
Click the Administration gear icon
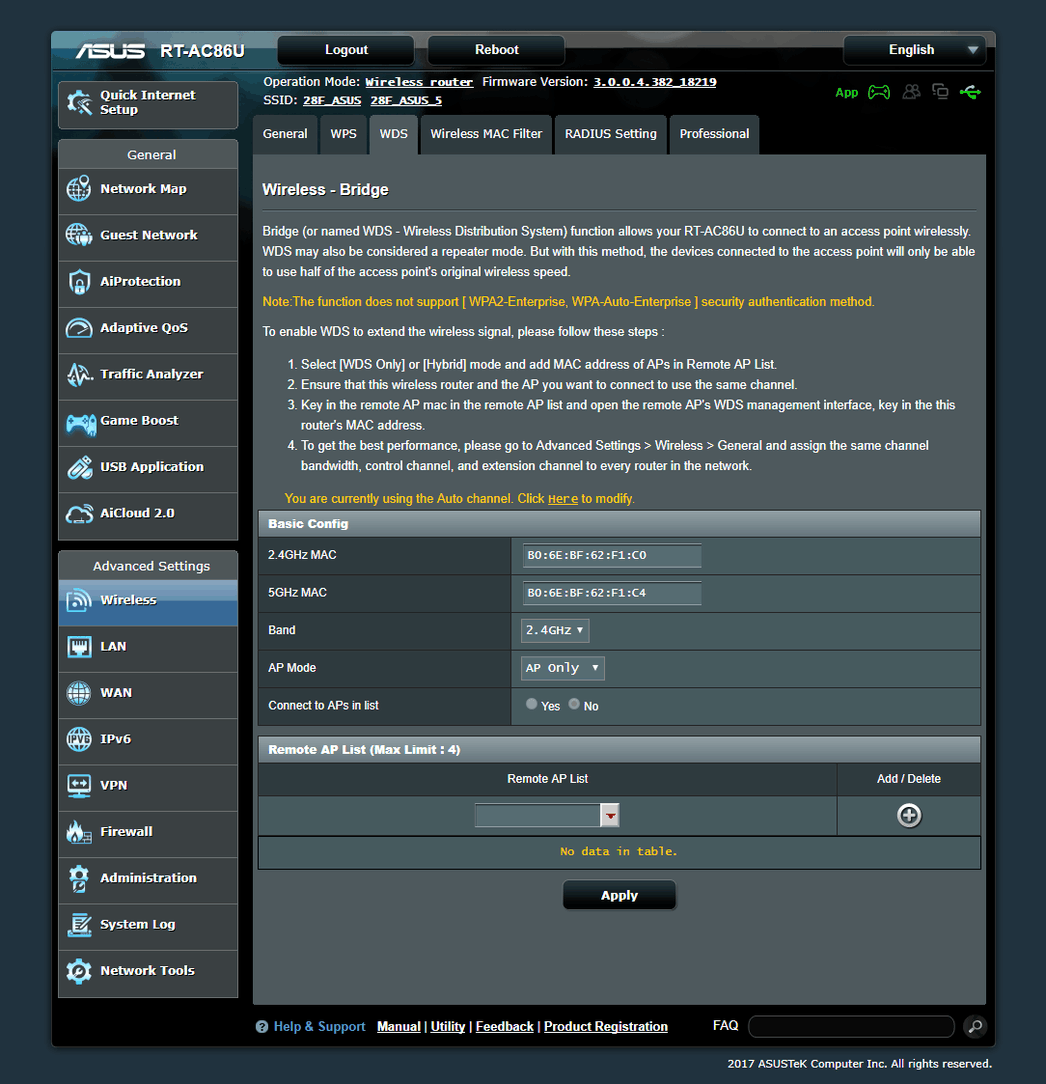point(79,878)
